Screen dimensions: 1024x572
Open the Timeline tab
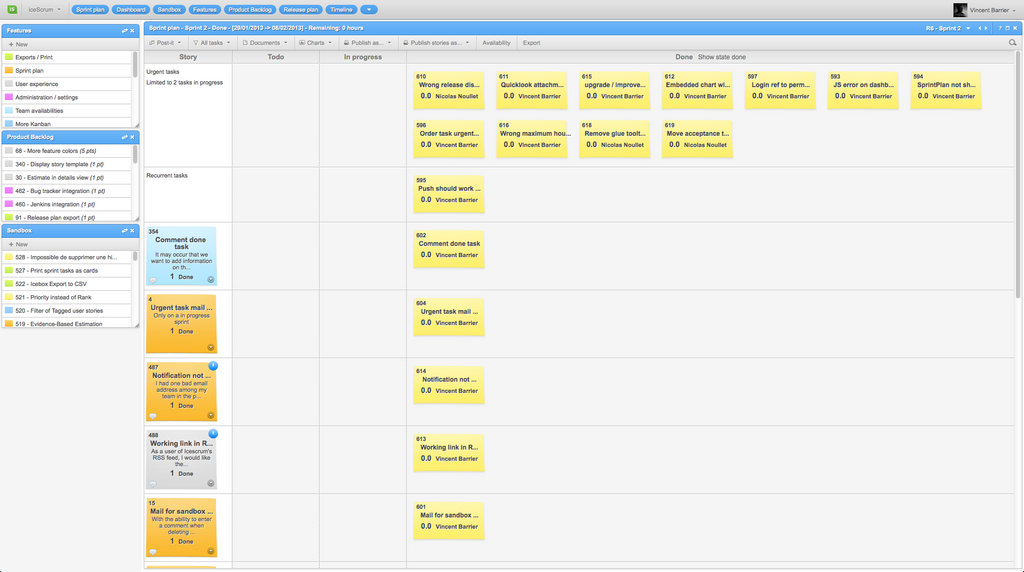341,10
